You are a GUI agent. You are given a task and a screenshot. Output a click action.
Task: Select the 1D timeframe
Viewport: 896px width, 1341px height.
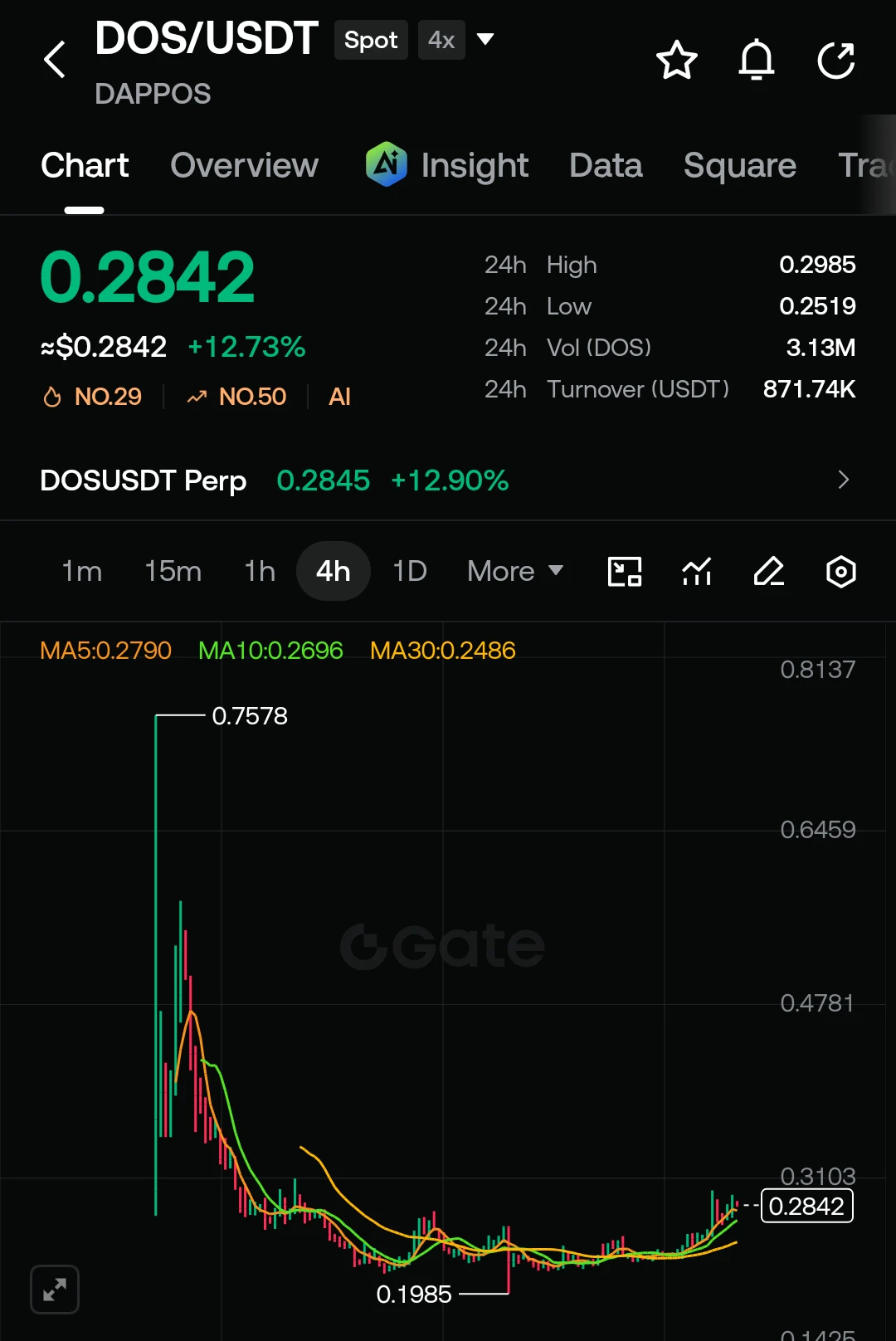(x=410, y=571)
